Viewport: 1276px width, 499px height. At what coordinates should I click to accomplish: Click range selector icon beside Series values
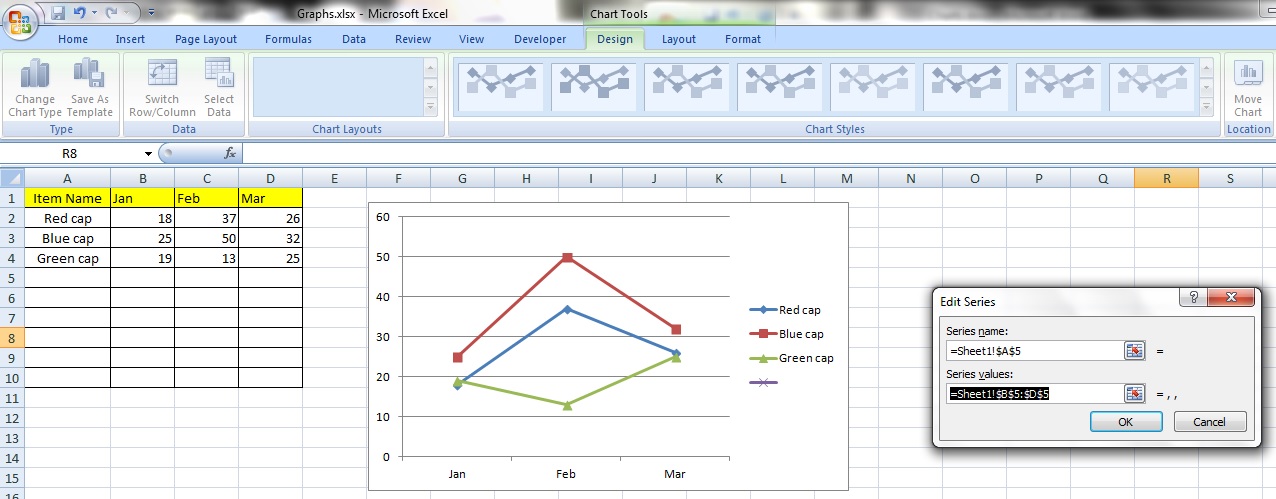[x=1134, y=394]
